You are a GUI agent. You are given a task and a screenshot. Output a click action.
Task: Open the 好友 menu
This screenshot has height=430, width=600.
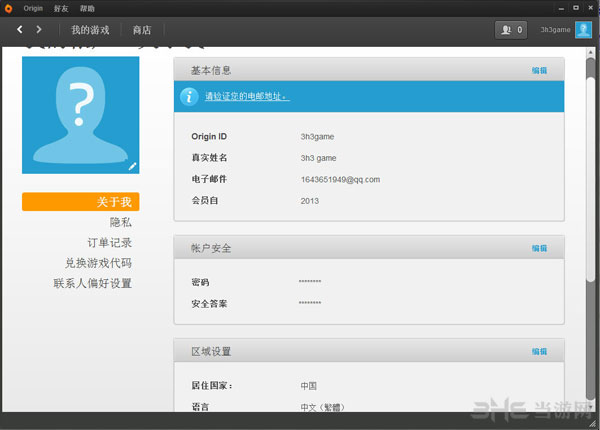tap(63, 7)
